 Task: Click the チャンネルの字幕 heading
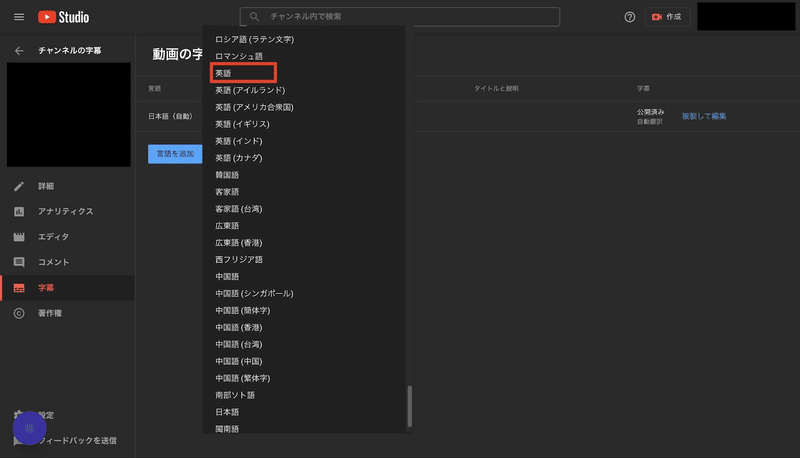pos(69,50)
